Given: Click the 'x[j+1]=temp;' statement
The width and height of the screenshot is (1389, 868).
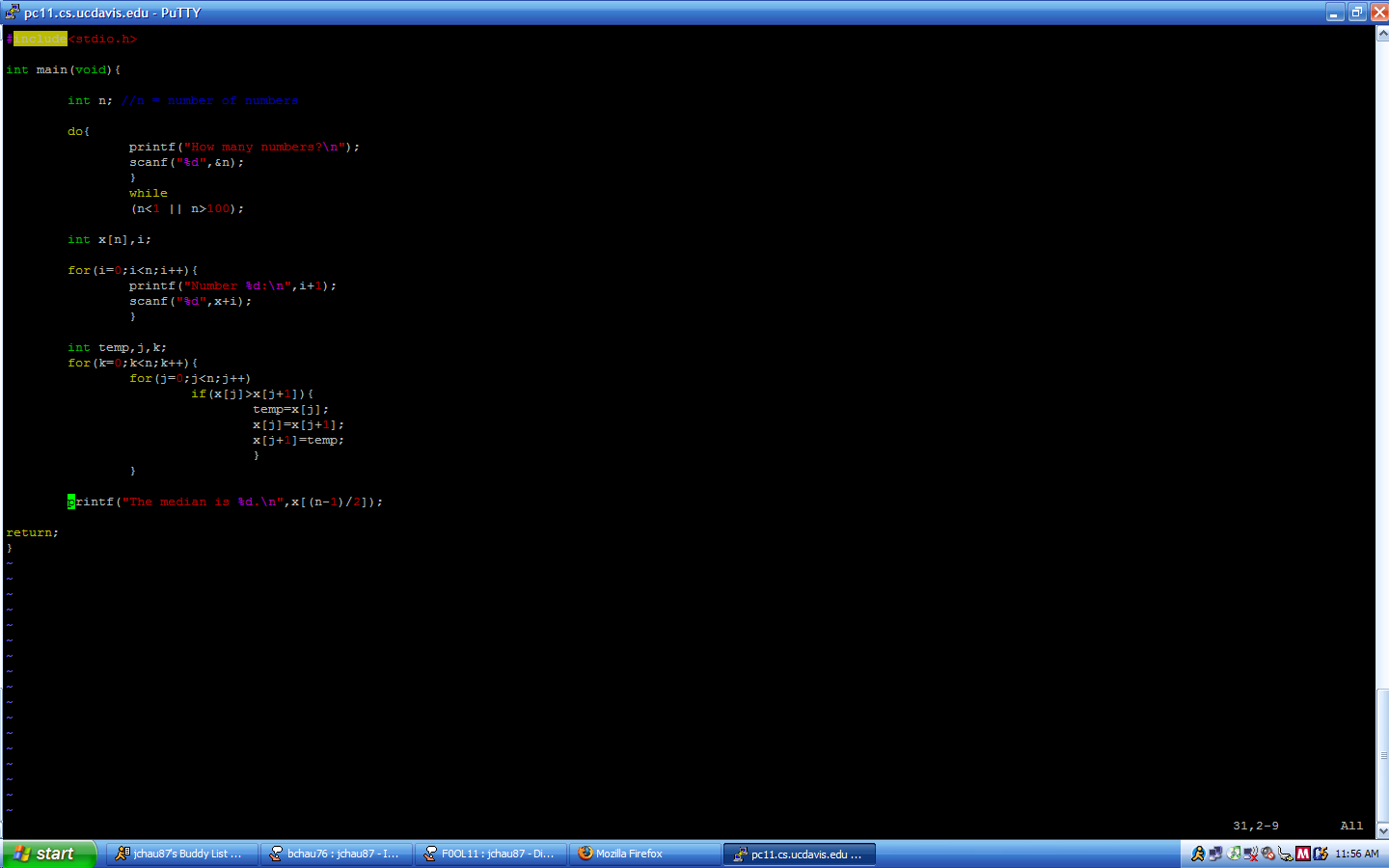Looking at the screenshot, I should point(298,440).
